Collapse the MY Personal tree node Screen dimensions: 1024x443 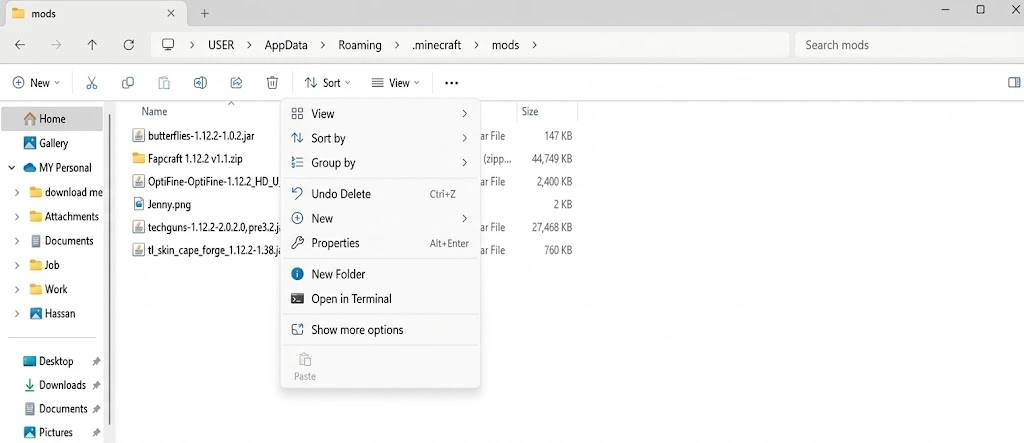[x=12, y=168]
